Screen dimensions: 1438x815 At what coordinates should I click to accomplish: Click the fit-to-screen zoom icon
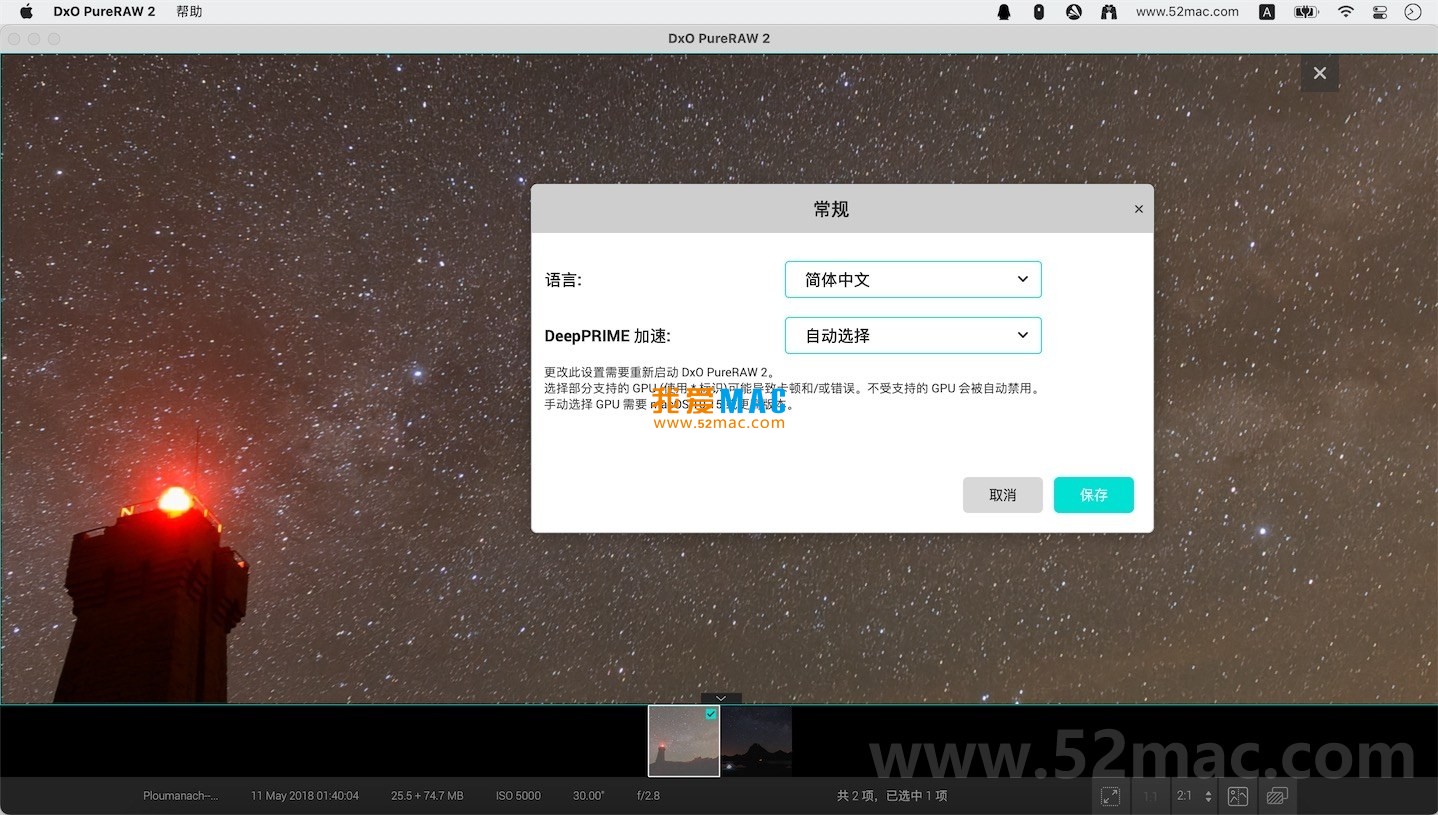[x=1110, y=796]
